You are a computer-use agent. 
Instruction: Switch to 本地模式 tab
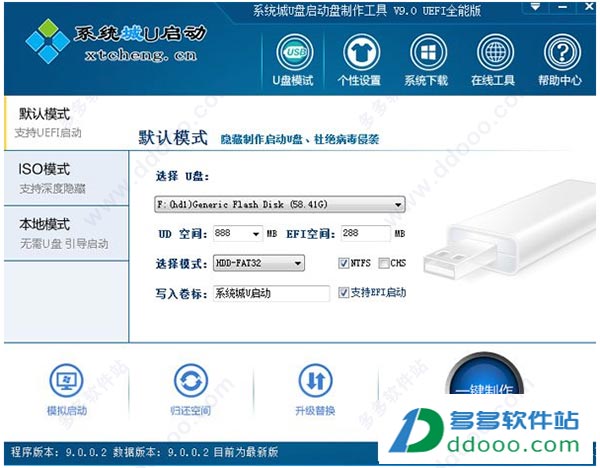66,234
